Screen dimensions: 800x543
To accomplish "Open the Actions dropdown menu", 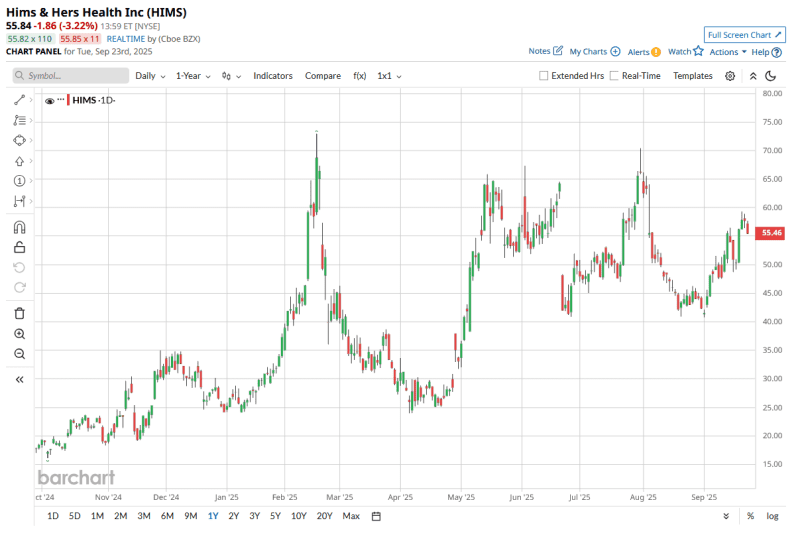I will click(x=727, y=52).
